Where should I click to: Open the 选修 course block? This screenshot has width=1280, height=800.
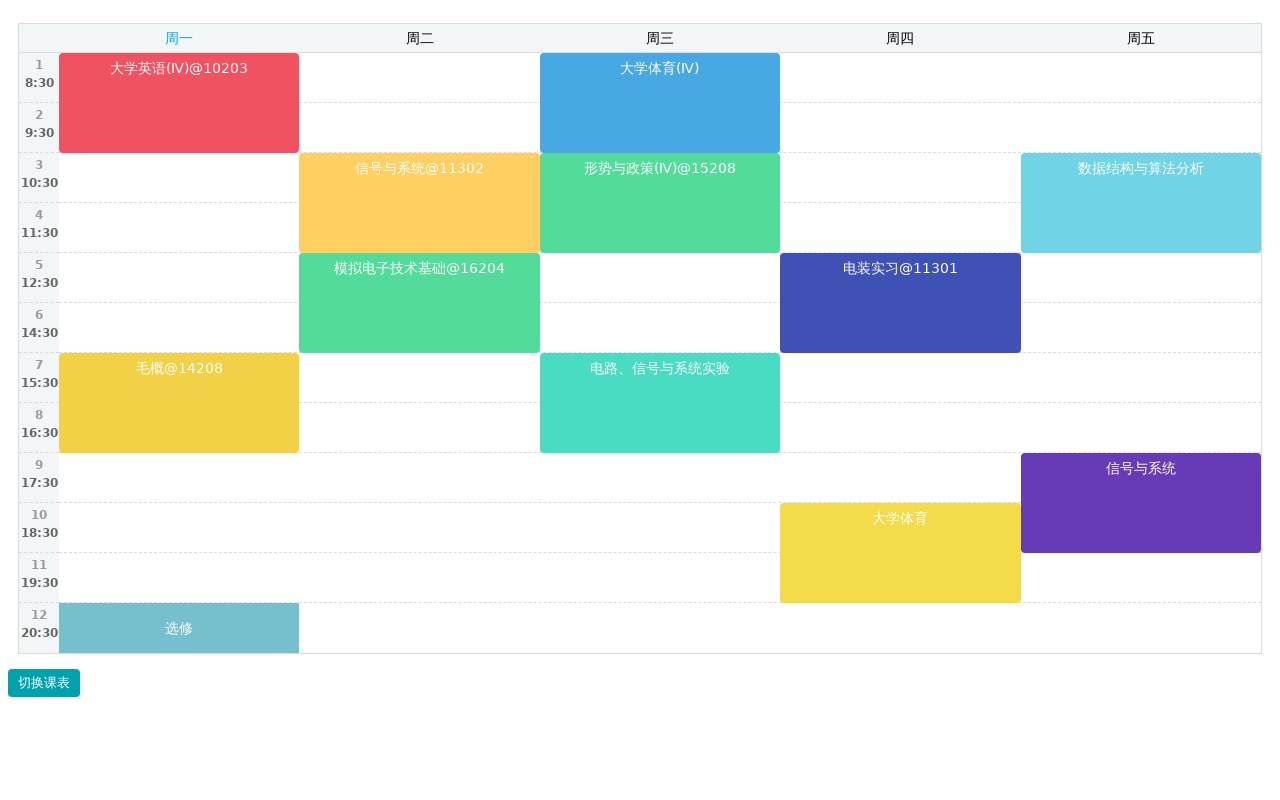(179, 628)
